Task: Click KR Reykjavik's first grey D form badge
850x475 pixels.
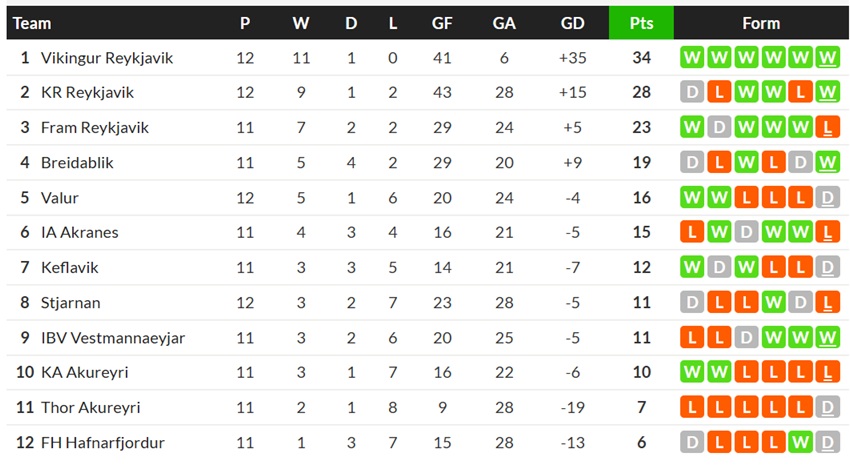Action: [x=692, y=92]
